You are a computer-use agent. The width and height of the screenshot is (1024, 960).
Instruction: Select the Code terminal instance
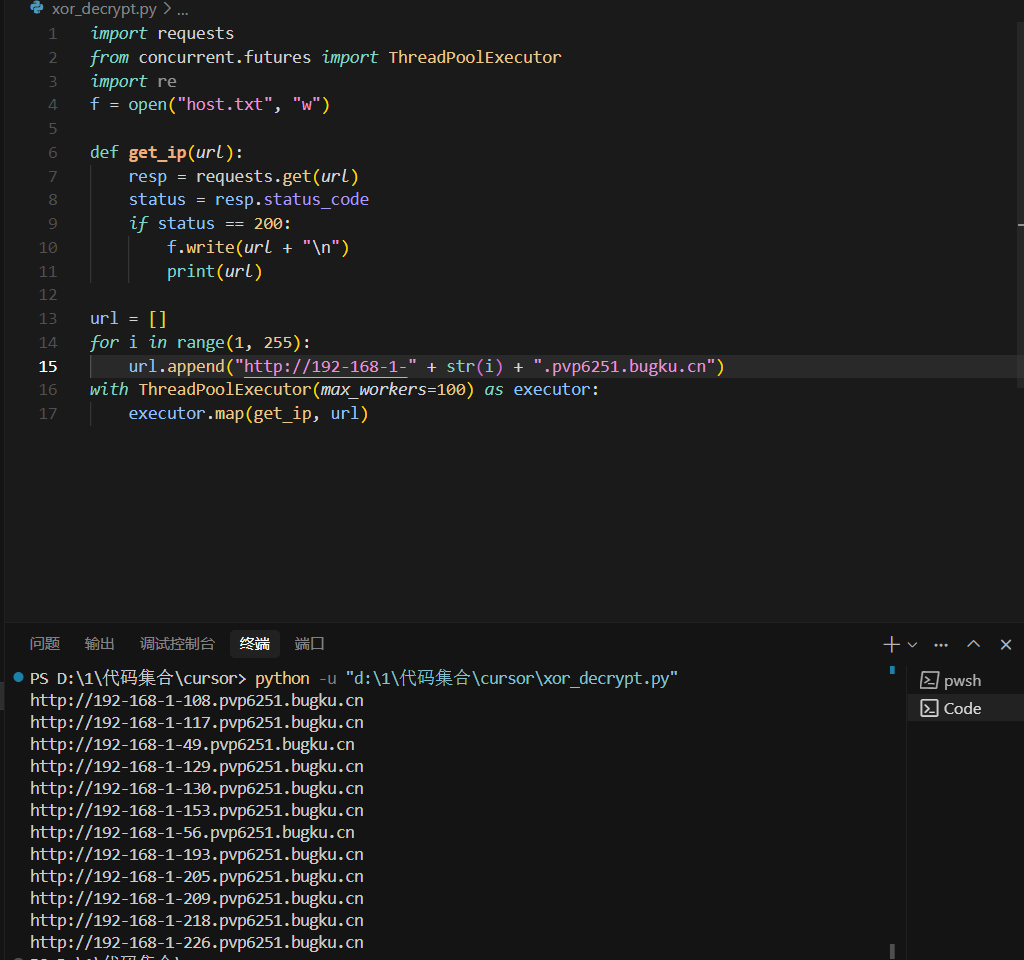point(966,708)
